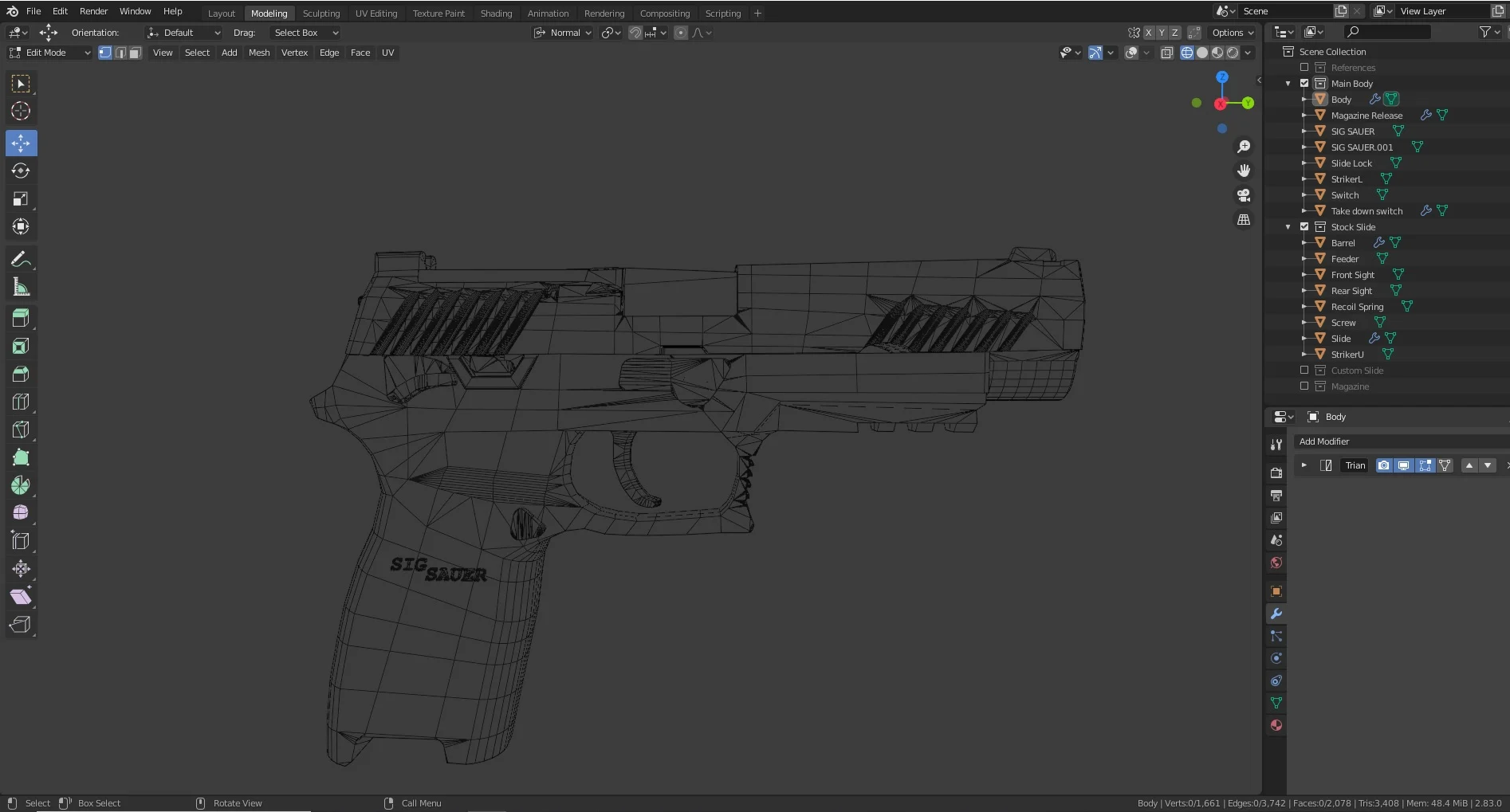Viewport: 1510px width, 812px height.
Task: Select the Knife tool
Action: click(x=21, y=430)
